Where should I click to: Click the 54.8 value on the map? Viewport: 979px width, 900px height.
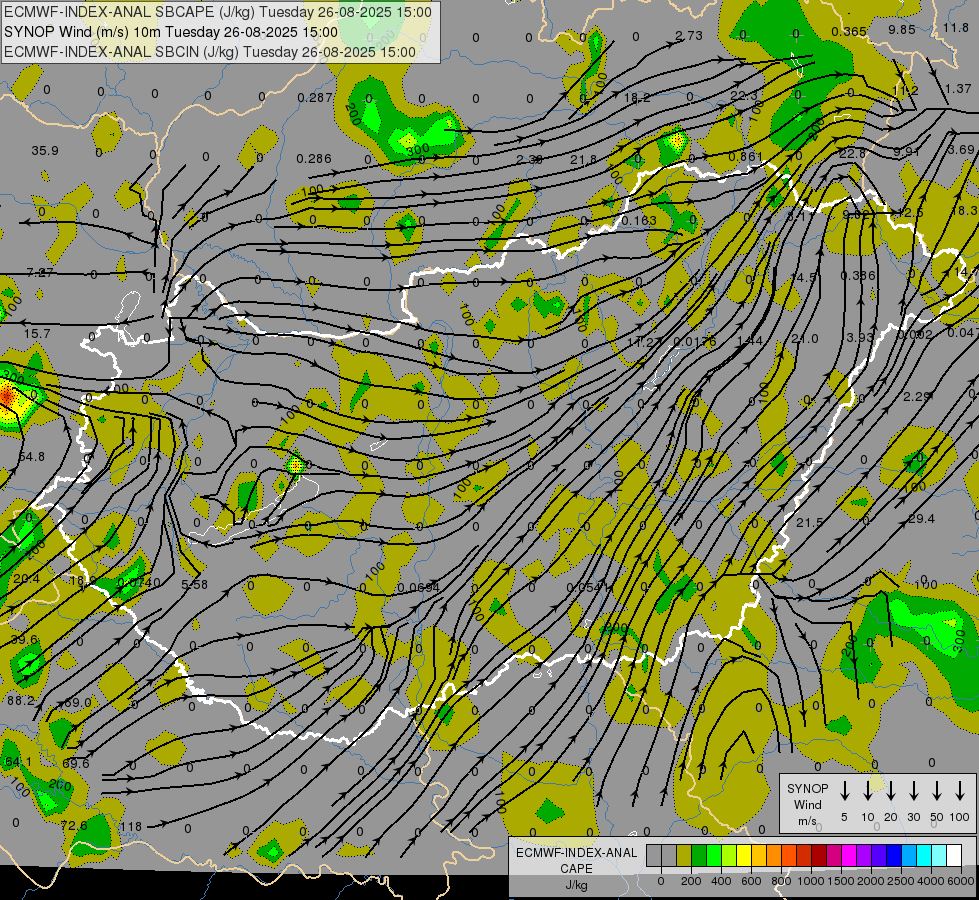[31, 457]
